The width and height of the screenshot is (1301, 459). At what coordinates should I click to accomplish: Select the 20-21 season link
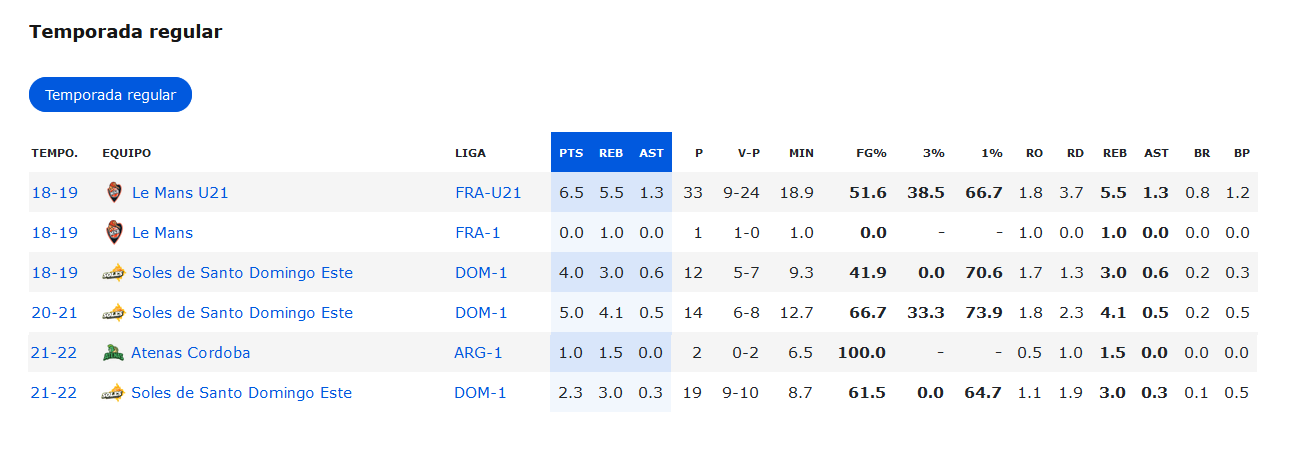[x=54, y=313]
